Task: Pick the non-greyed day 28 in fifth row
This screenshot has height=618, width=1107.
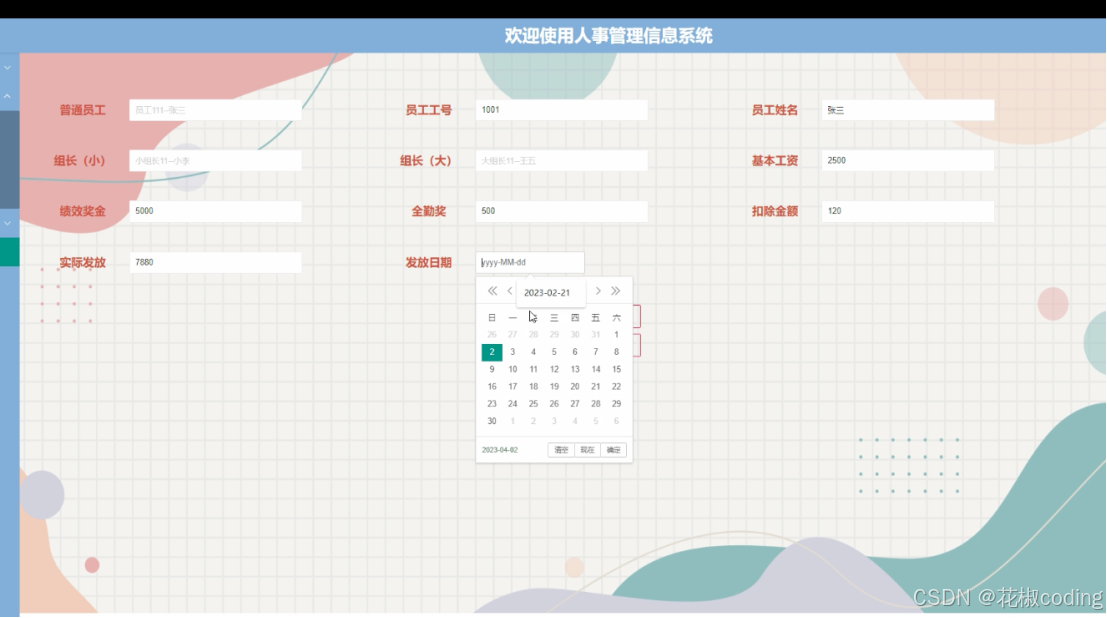Action: pos(596,404)
